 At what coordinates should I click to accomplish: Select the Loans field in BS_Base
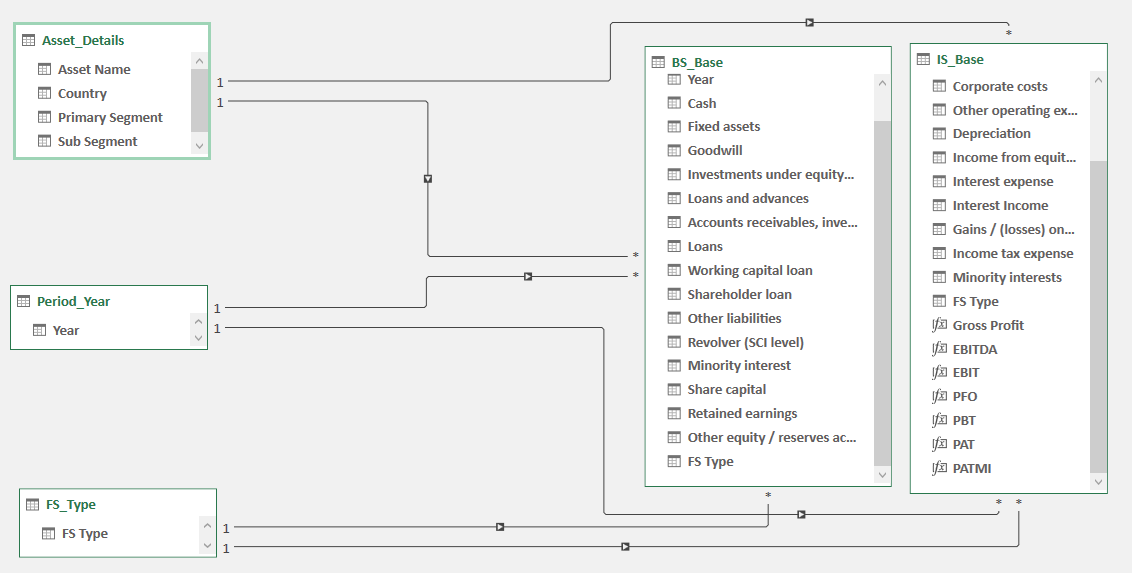click(705, 246)
